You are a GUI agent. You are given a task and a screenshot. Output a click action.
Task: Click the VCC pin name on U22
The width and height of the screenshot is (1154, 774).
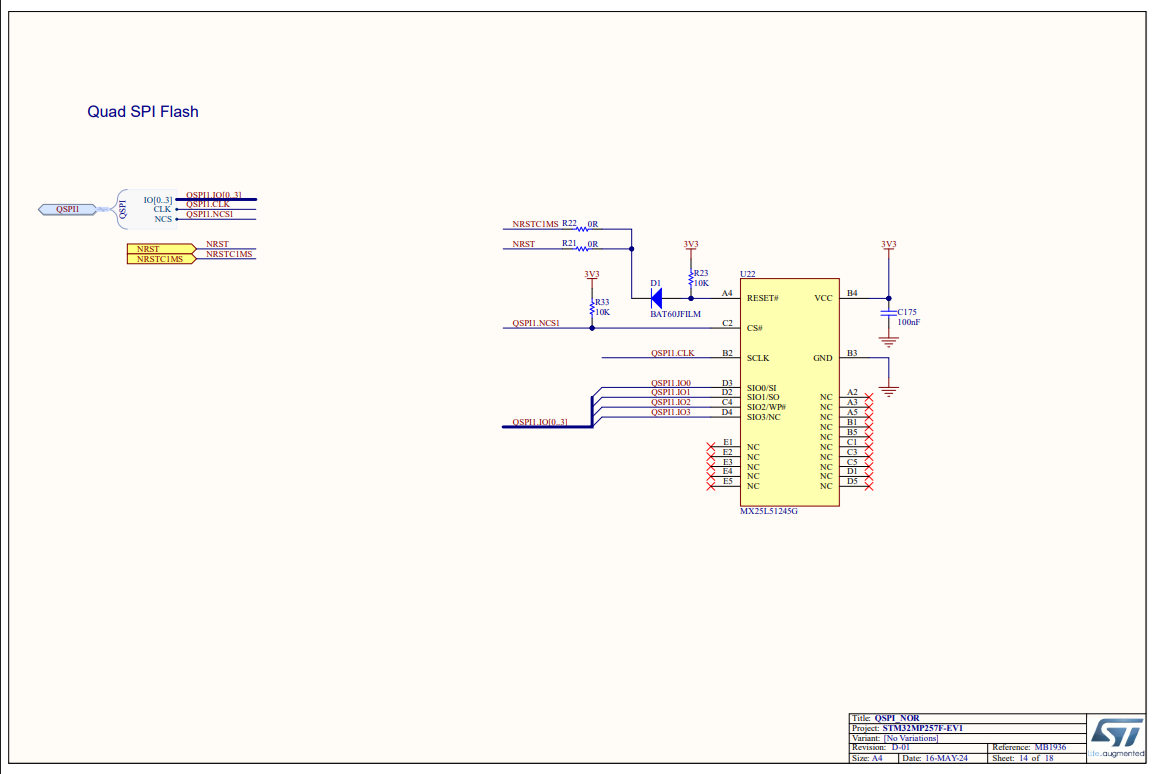click(x=823, y=298)
